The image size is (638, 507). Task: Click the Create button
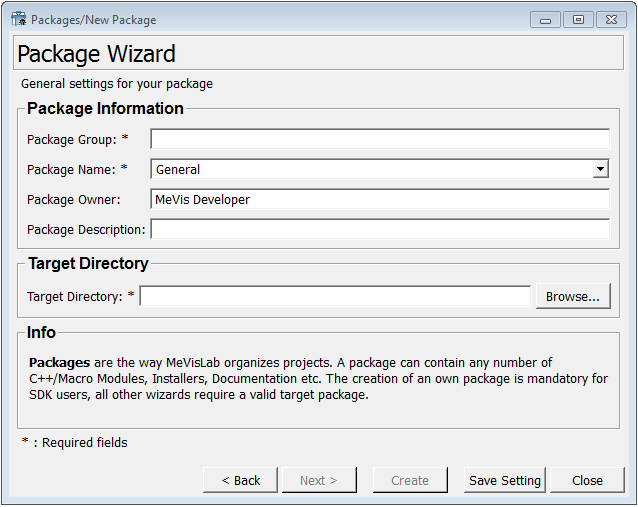tap(410, 480)
